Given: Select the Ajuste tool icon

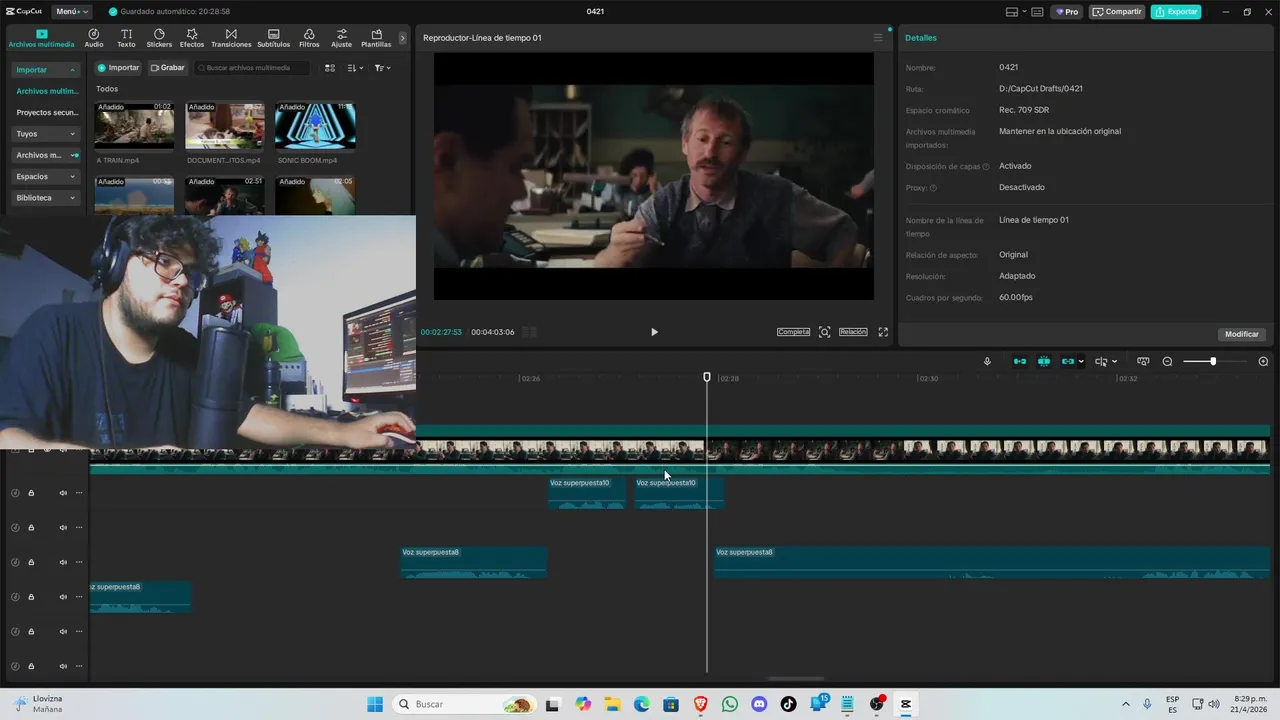Looking at the screenshot, I should tap(342, 38).
